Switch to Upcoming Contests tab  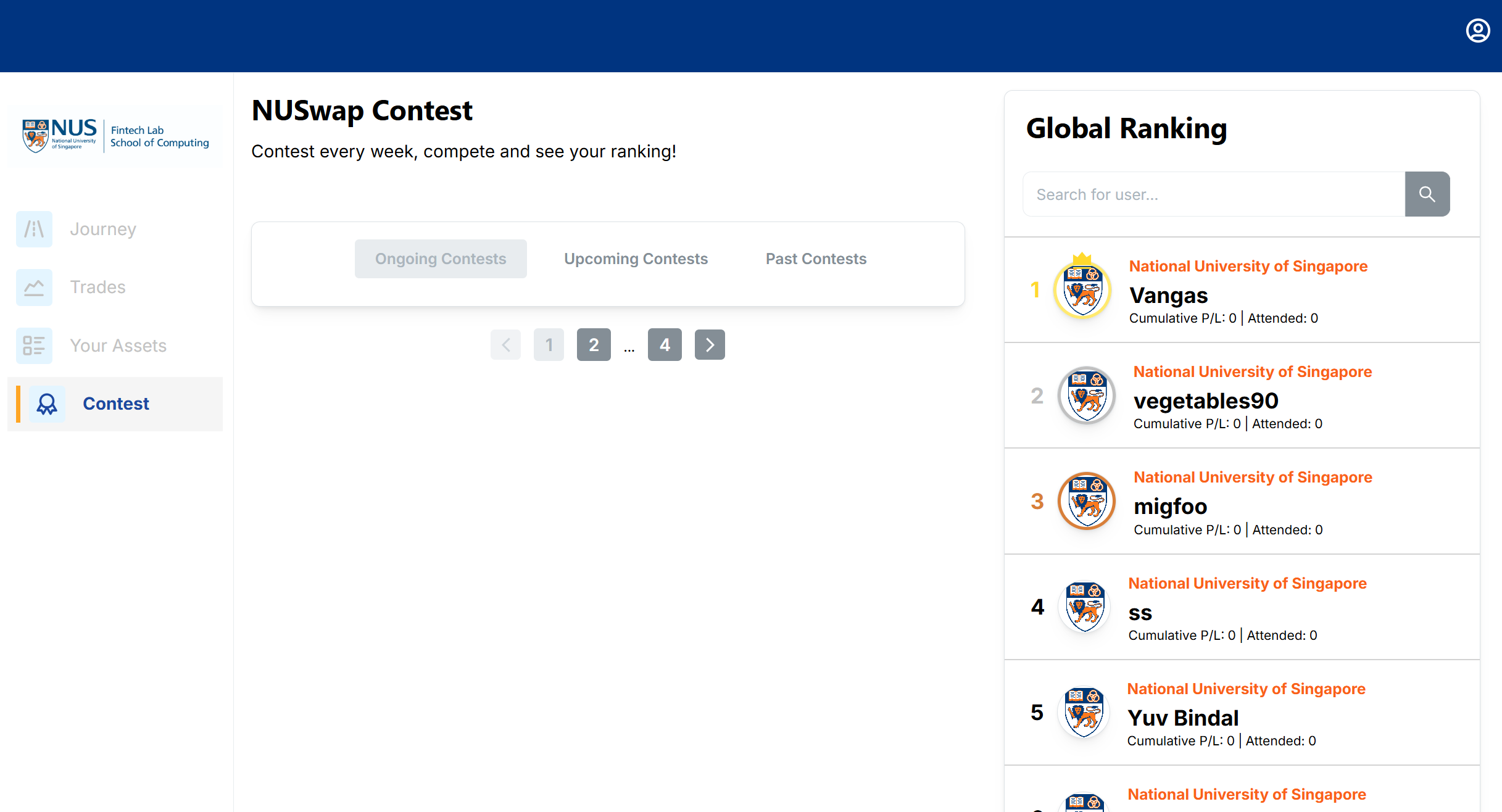[x=636, y=259]
